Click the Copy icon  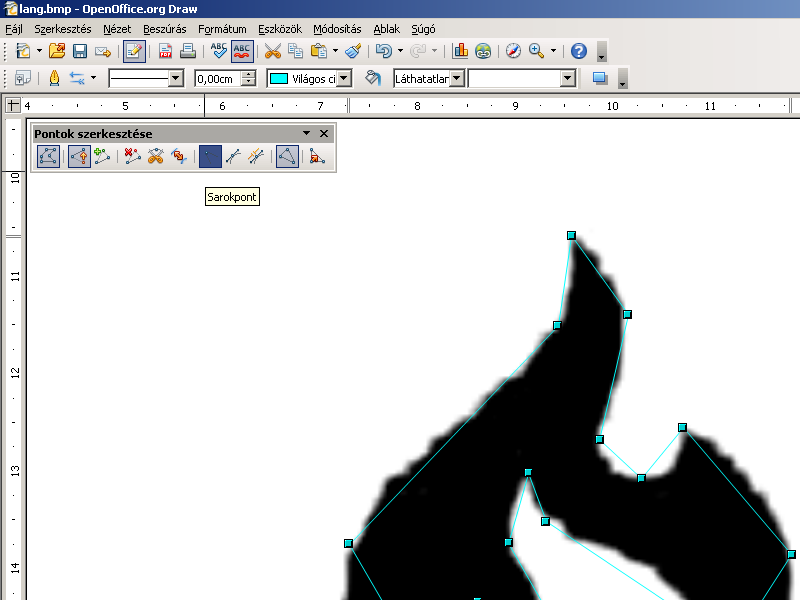click(295, 51)
